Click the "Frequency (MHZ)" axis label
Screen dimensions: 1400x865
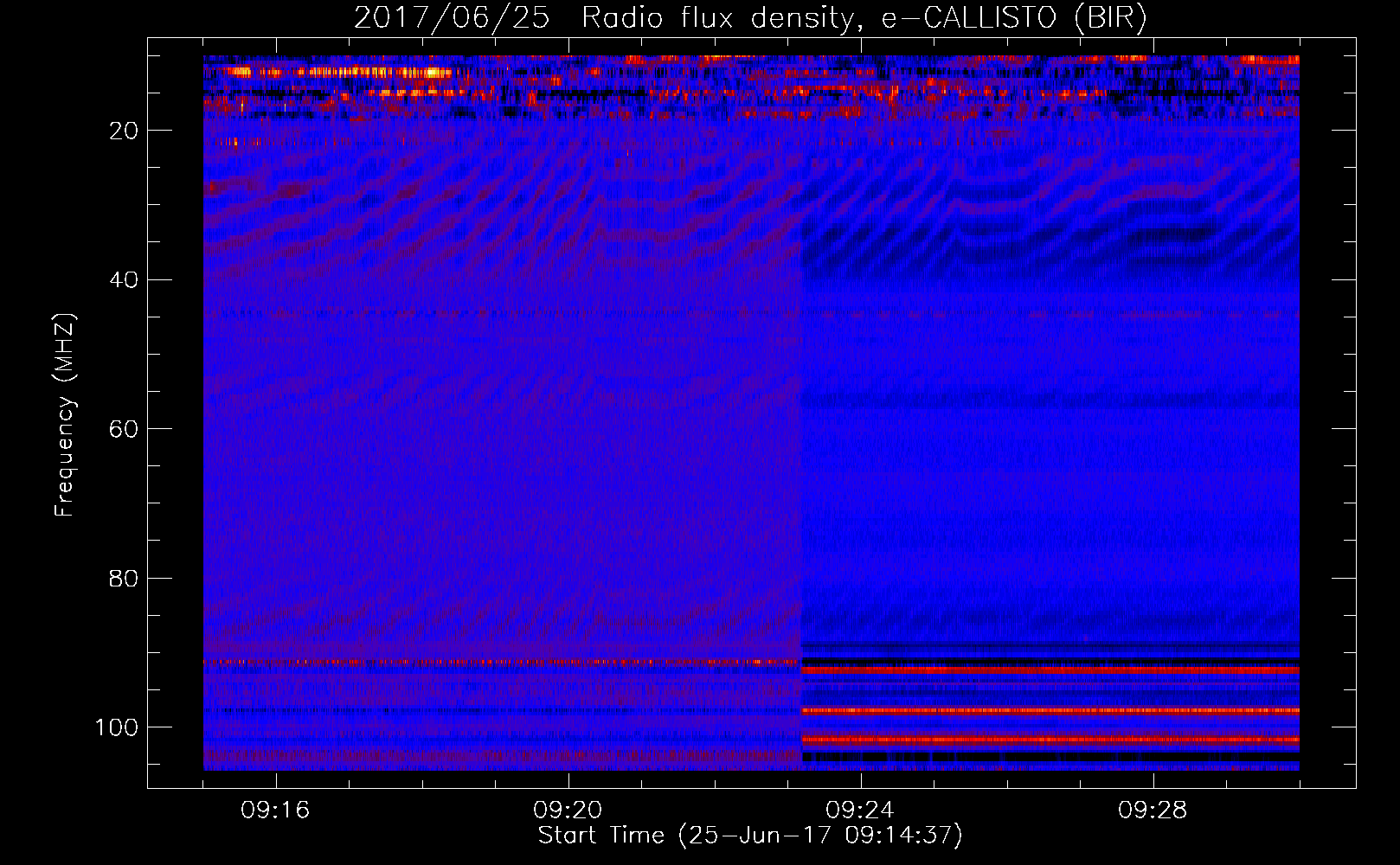[x=65, y=415]
